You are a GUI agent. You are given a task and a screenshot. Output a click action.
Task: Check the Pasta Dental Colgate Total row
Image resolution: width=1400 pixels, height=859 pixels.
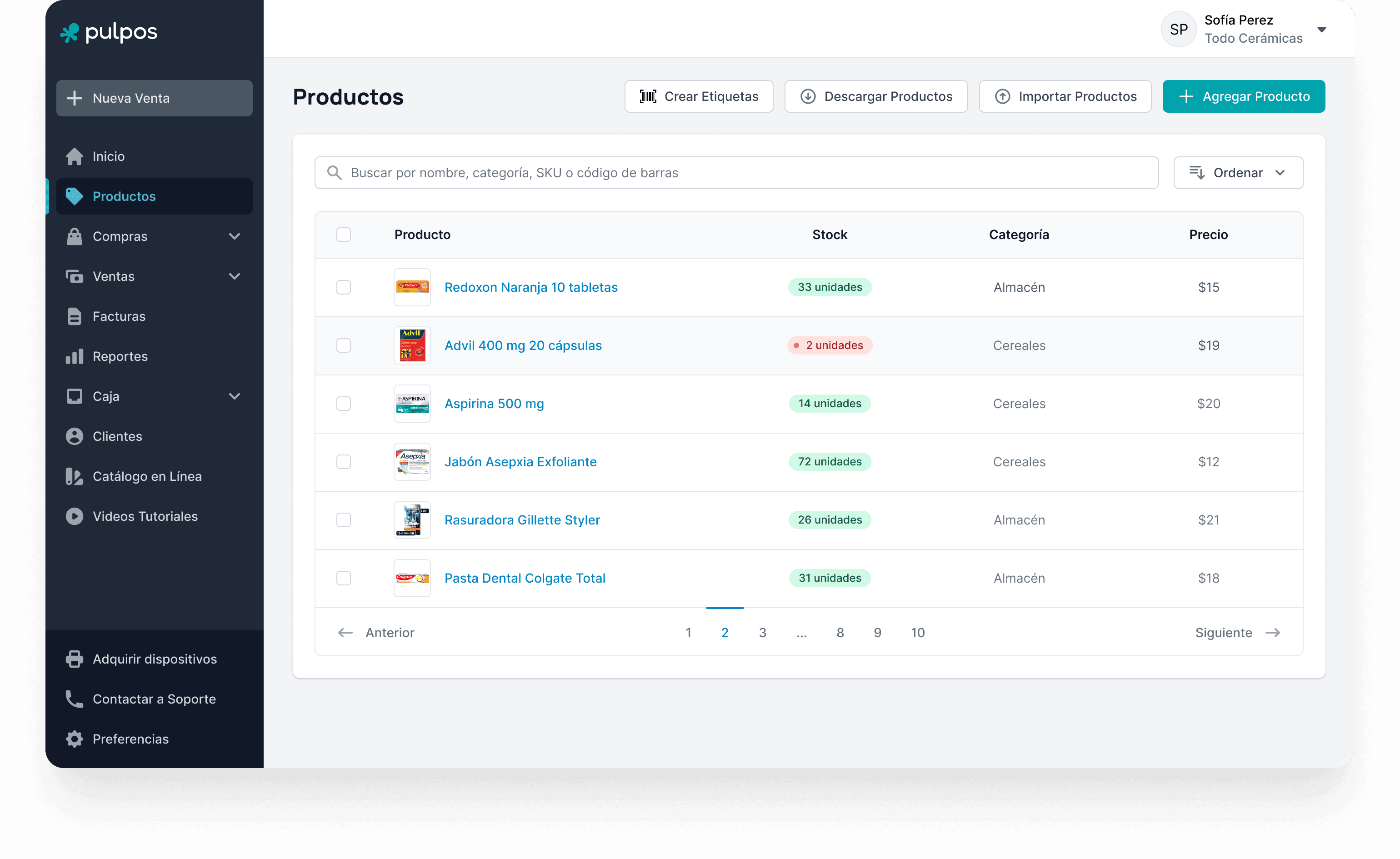[344, 578]
